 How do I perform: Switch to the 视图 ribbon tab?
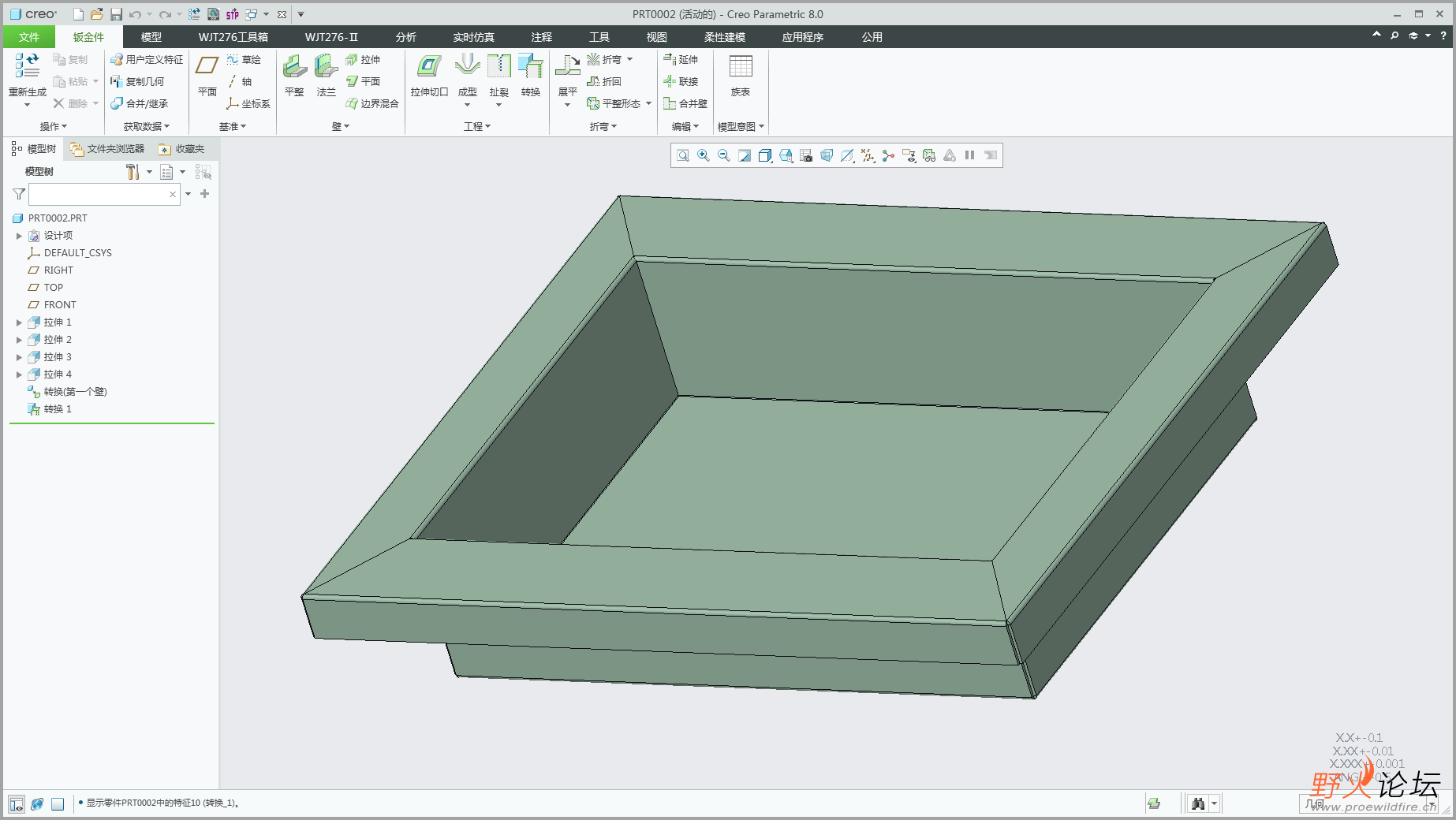[x=657, y=37]
